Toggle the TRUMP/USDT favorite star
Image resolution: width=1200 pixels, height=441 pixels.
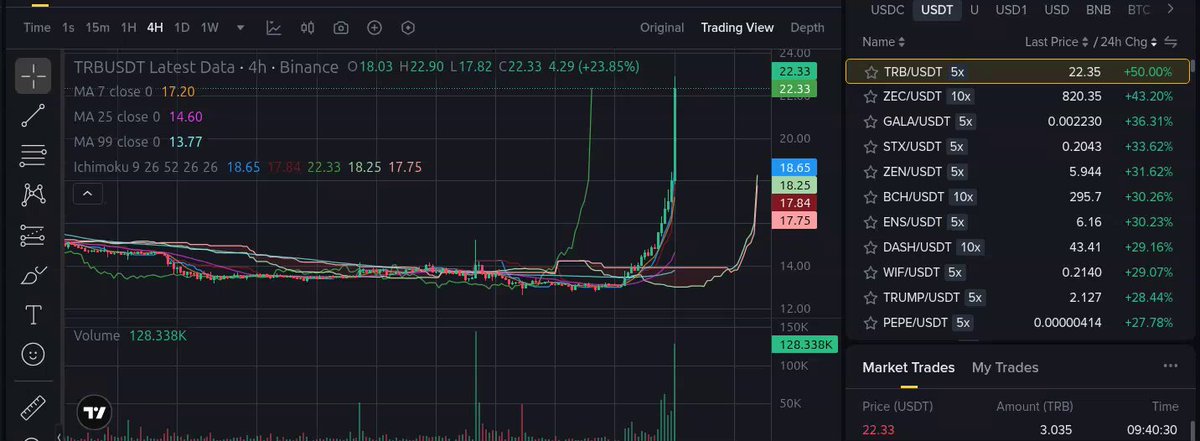pyautogui.click(x=870, y=298)
